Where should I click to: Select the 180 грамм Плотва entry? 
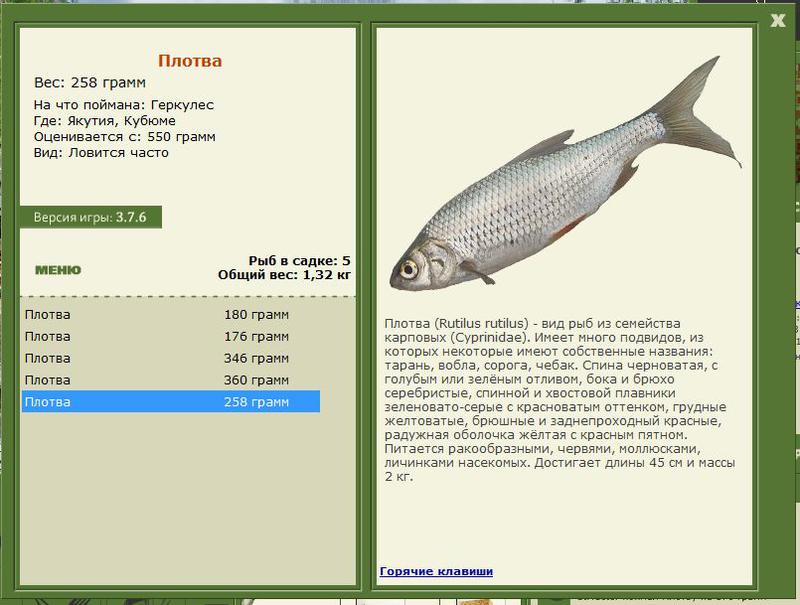click(x=170, y=314)
